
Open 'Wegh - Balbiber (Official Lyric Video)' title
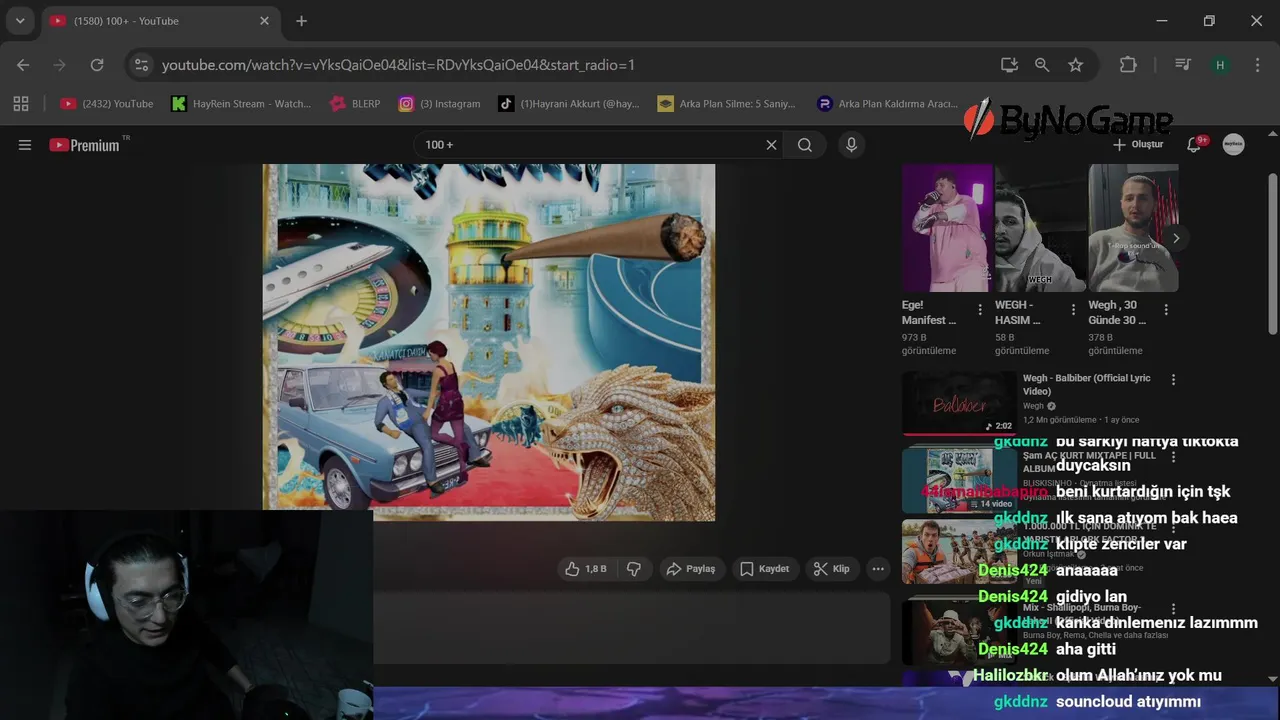tap(1087, 385)
